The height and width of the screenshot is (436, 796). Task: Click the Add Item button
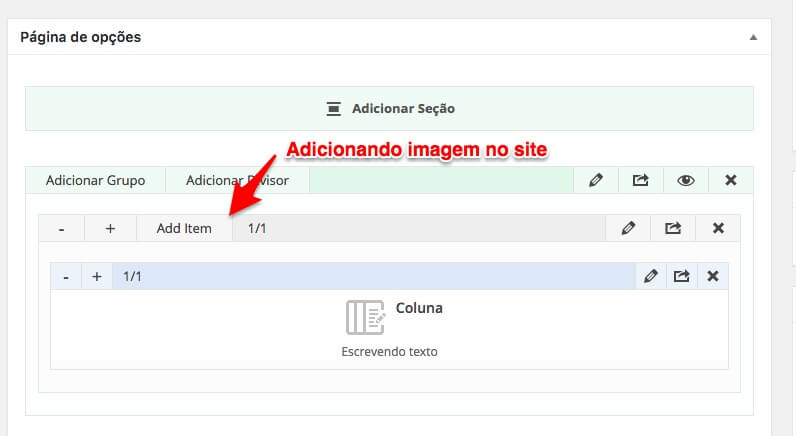pos(184,228)
